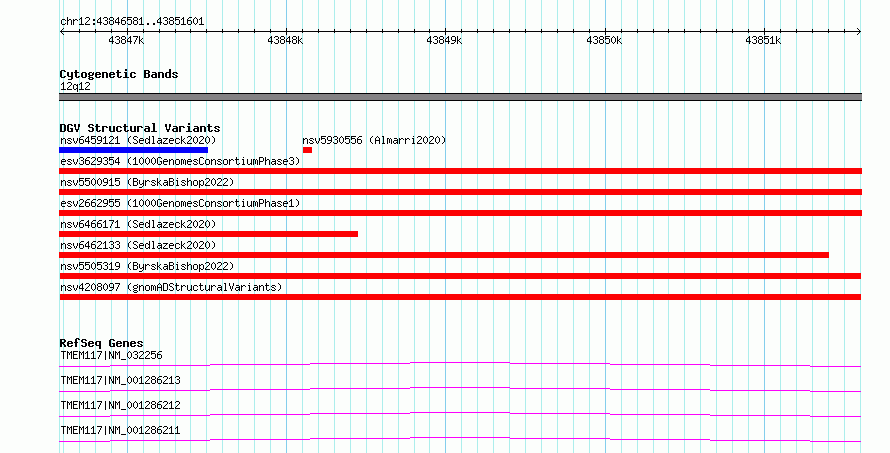This screenshot has width=890, height=453.
Task: Click the blue nsv6459121 variant bar
Action: pos(133,150)
